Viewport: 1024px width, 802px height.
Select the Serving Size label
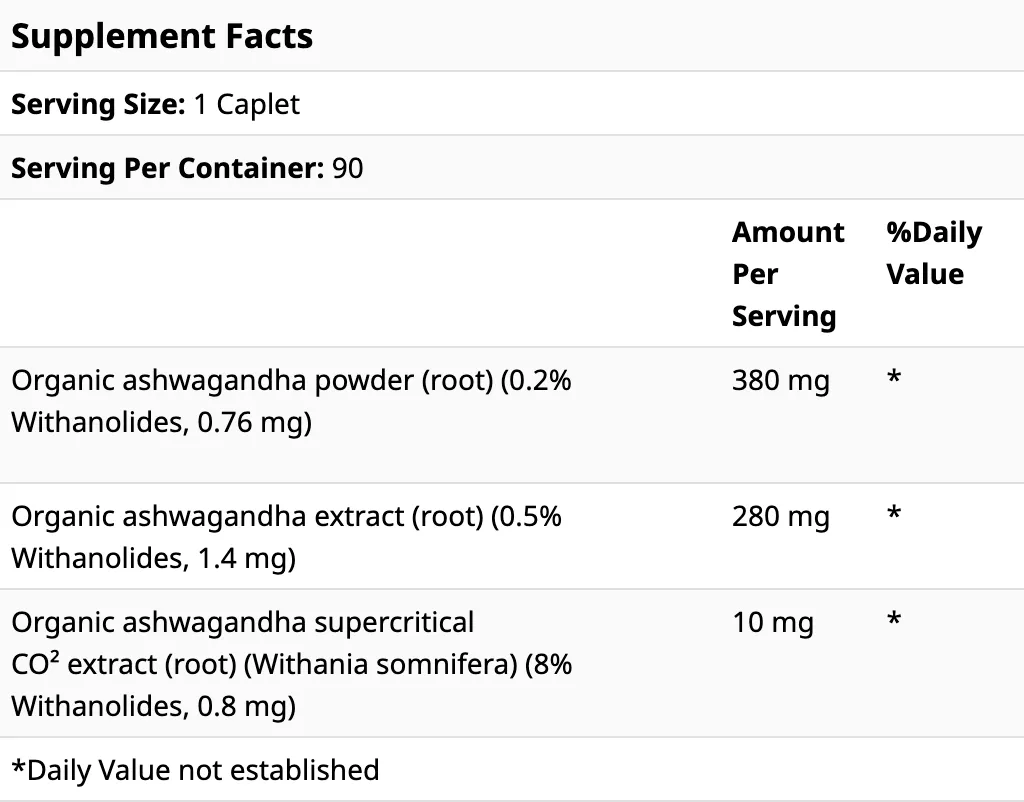97,104
